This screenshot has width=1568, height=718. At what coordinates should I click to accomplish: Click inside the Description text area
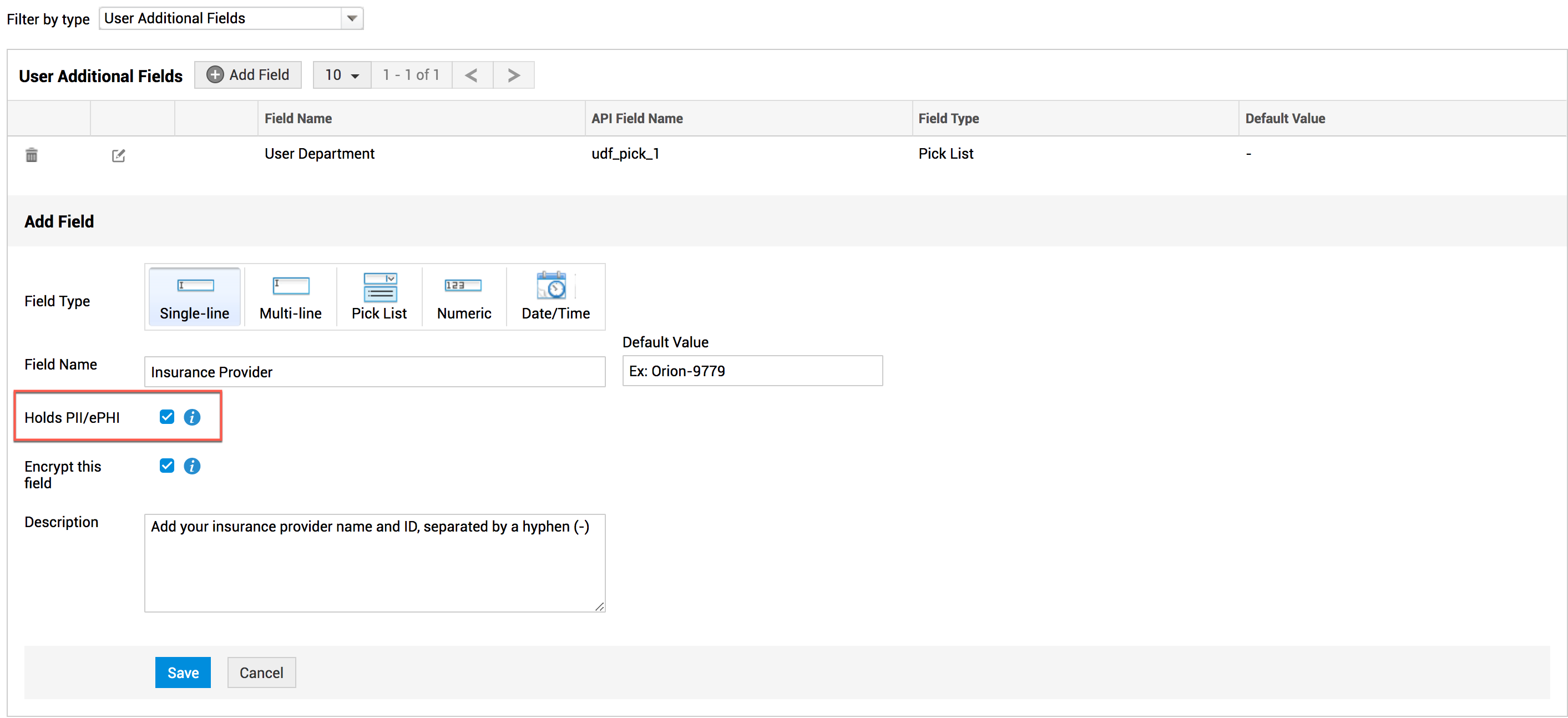pyautogui.click(x=375, y=563)
